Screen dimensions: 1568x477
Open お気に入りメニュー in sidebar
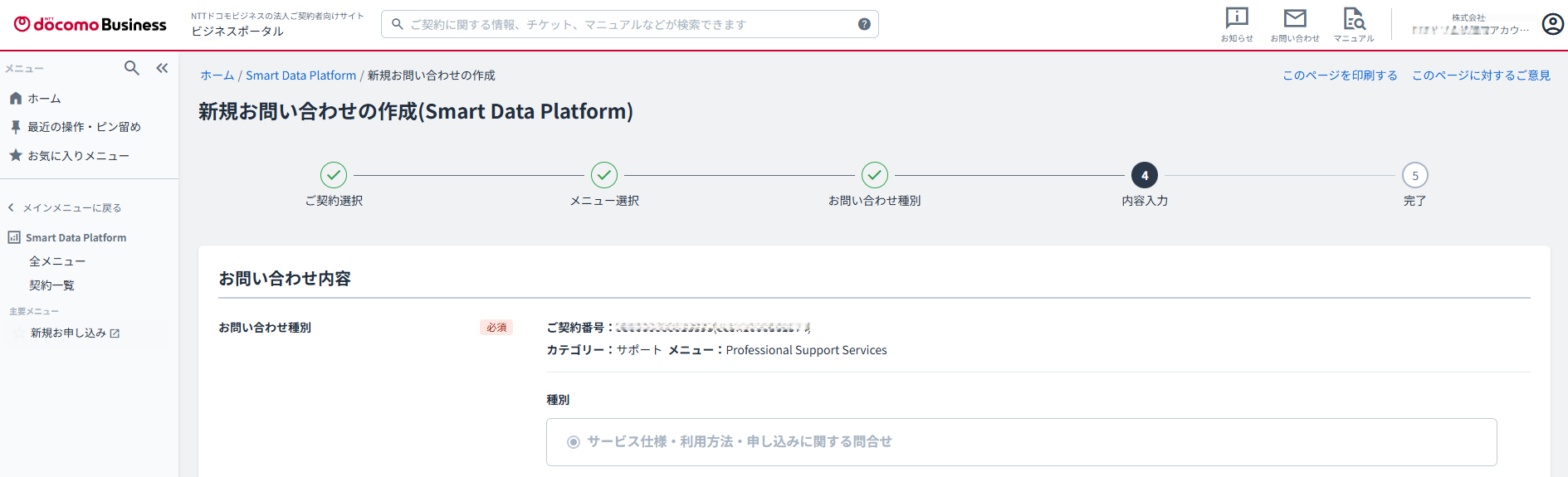[78, 156]
